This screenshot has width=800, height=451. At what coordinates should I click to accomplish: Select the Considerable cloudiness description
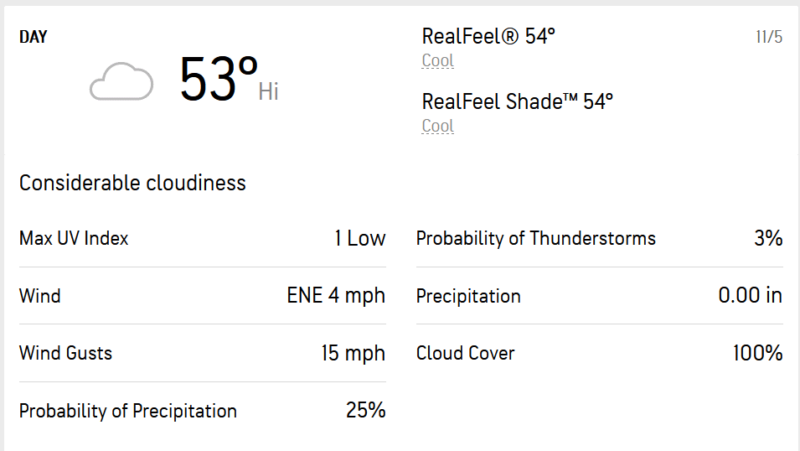tap(133, 183)
